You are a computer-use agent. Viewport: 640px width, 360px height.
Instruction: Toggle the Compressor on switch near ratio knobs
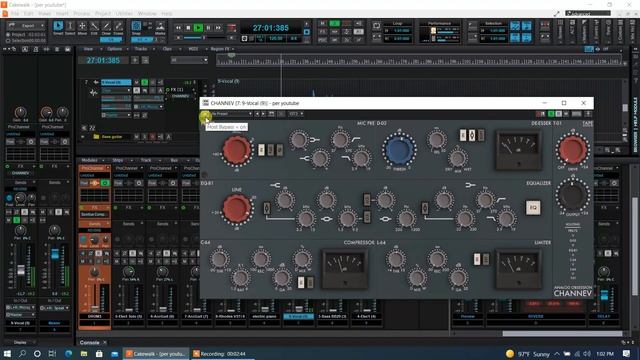301,282
